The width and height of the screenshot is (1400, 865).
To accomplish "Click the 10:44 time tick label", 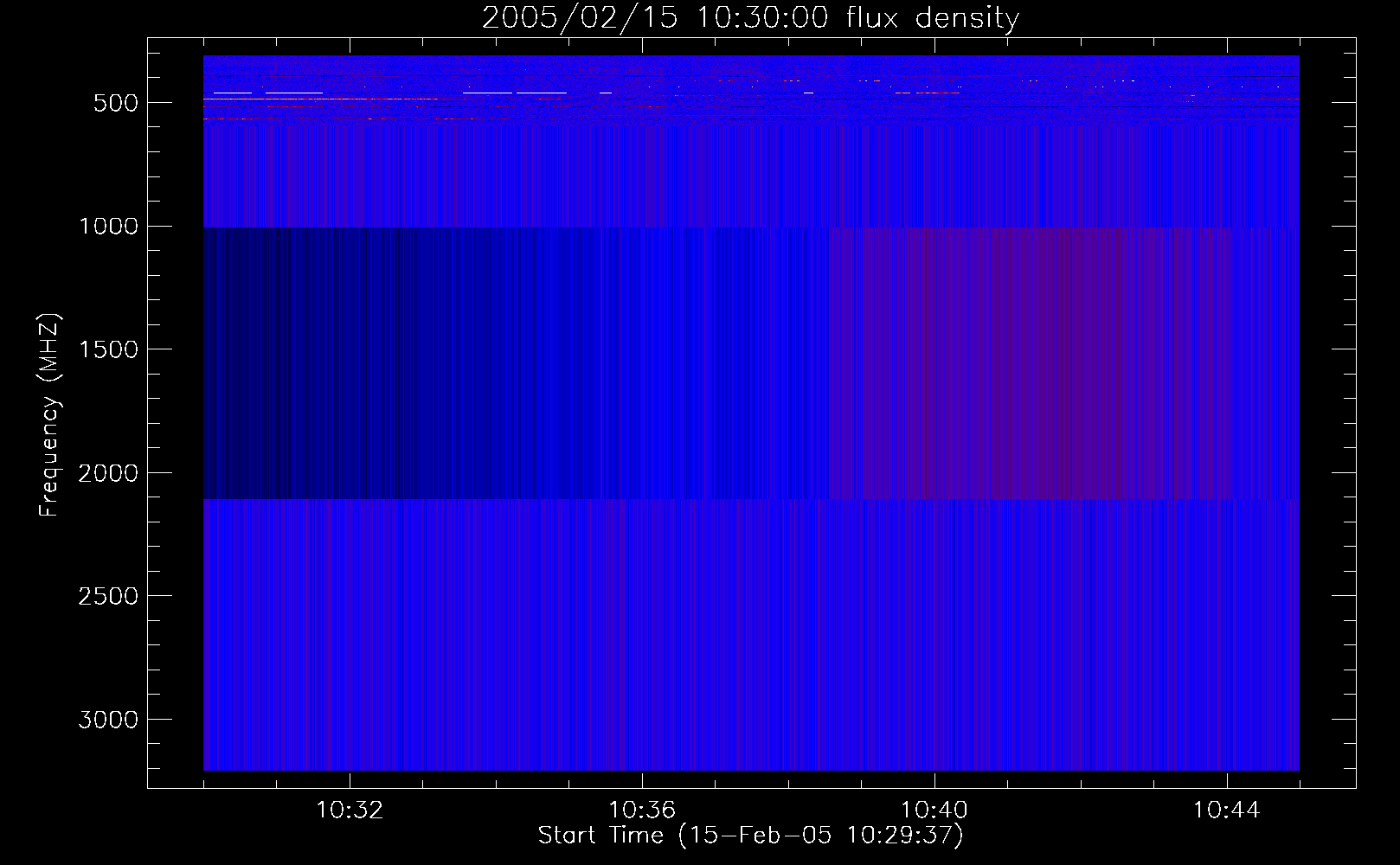I will click(x=1226, y=811).
